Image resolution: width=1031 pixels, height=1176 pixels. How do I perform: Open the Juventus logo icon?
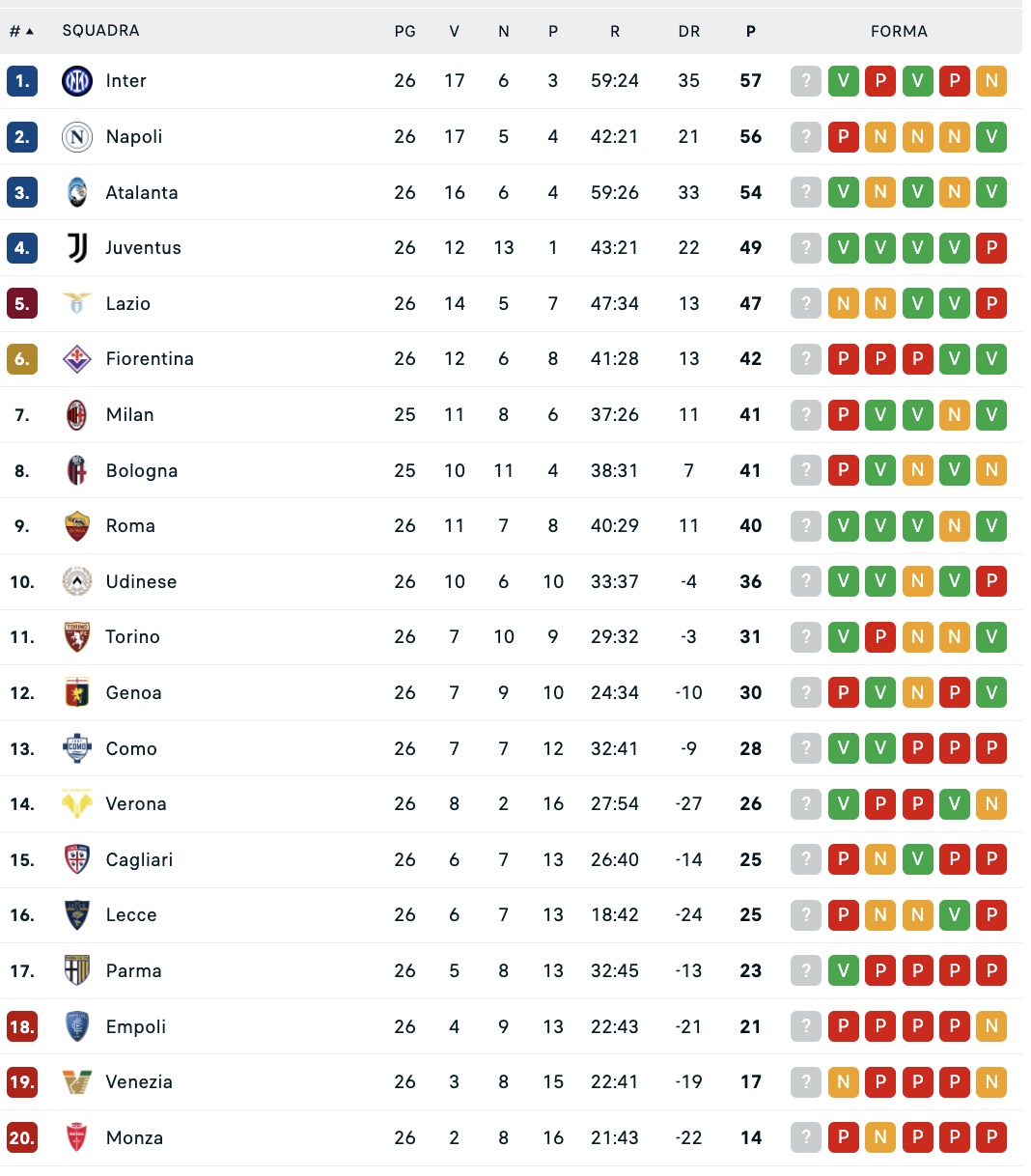[77, 248]
